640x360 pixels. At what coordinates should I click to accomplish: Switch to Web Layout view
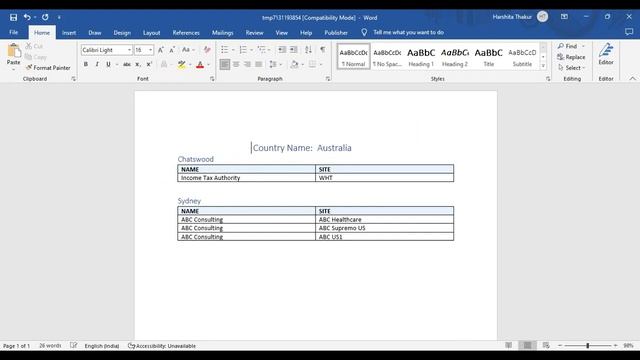pos(546,345)
